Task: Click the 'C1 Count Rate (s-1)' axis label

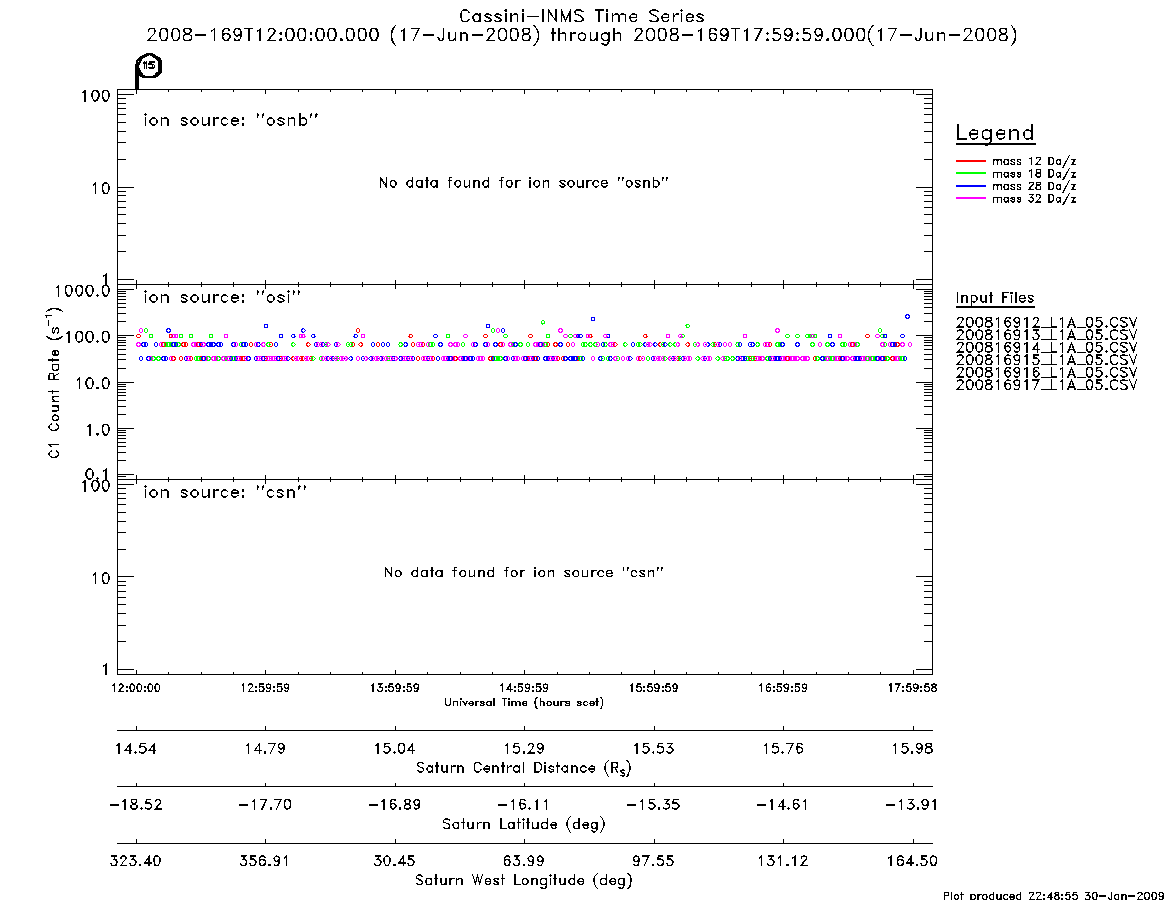Action: click(53, 381)
